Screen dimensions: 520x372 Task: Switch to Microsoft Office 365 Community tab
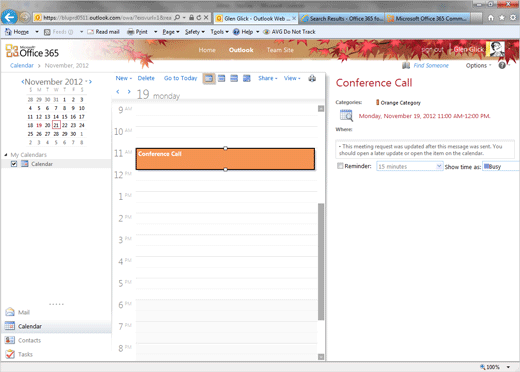point(428,18)
